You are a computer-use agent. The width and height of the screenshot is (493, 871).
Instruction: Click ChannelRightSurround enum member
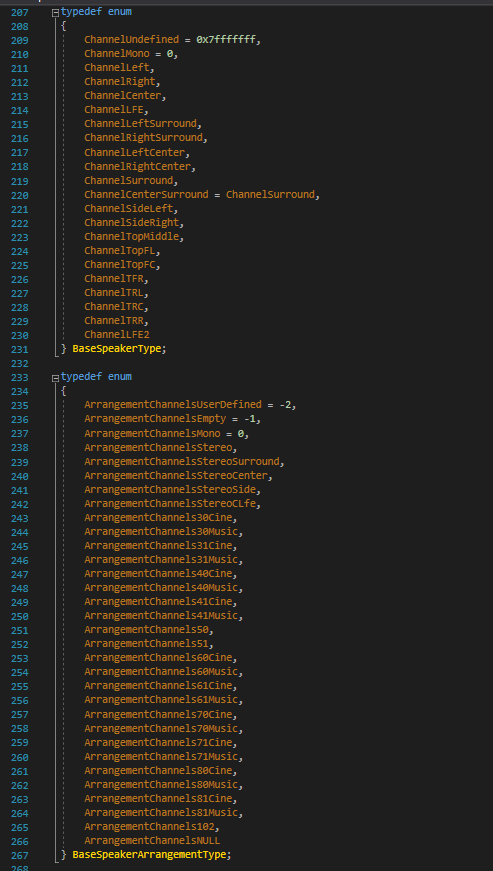coord(143,138)
